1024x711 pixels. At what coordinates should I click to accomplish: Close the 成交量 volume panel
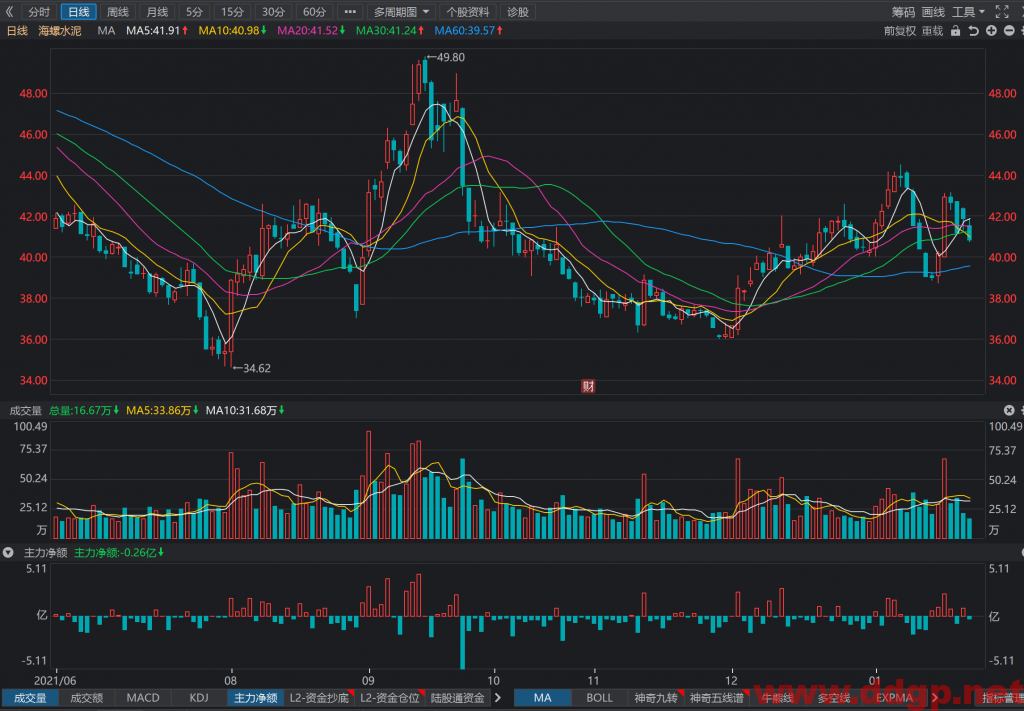tap(1009, 410)
